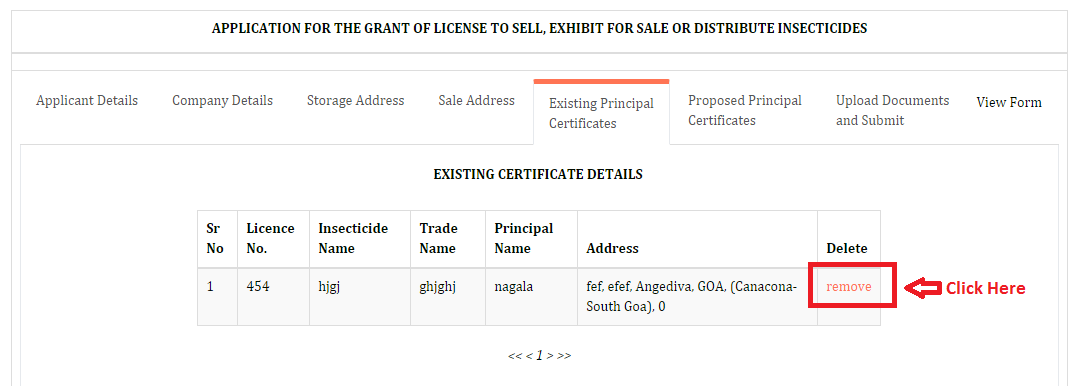Viewport: 1081px width, 386px height.
Task: Jump to last page with >> control
Action: [565, 356]
